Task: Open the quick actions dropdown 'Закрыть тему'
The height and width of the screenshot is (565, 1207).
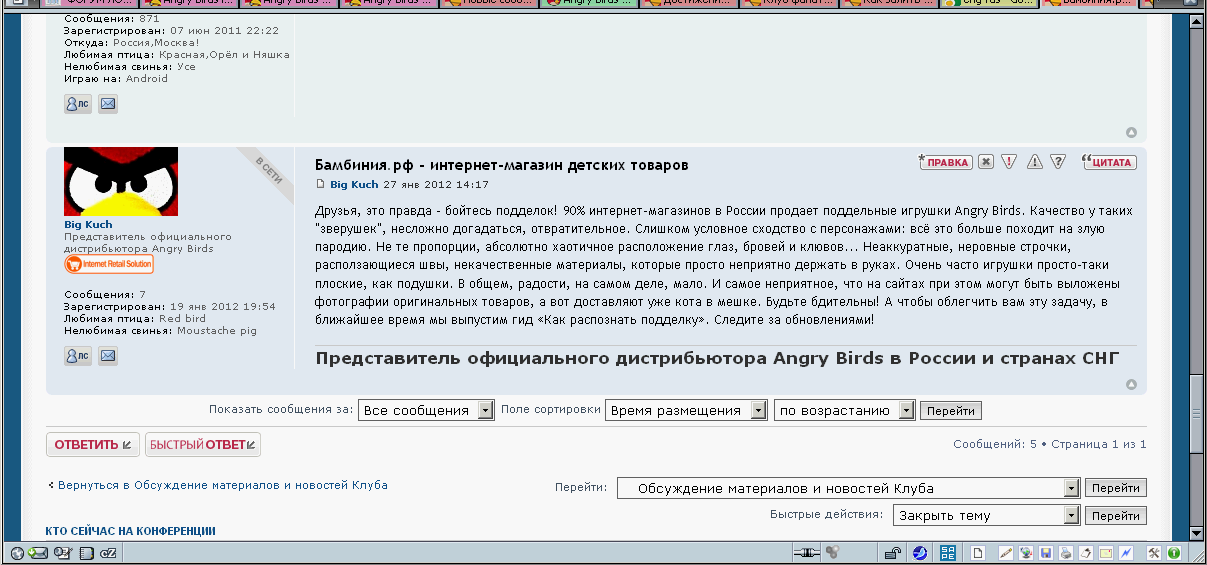Action: pyautogui.click(x=985, y=515)
